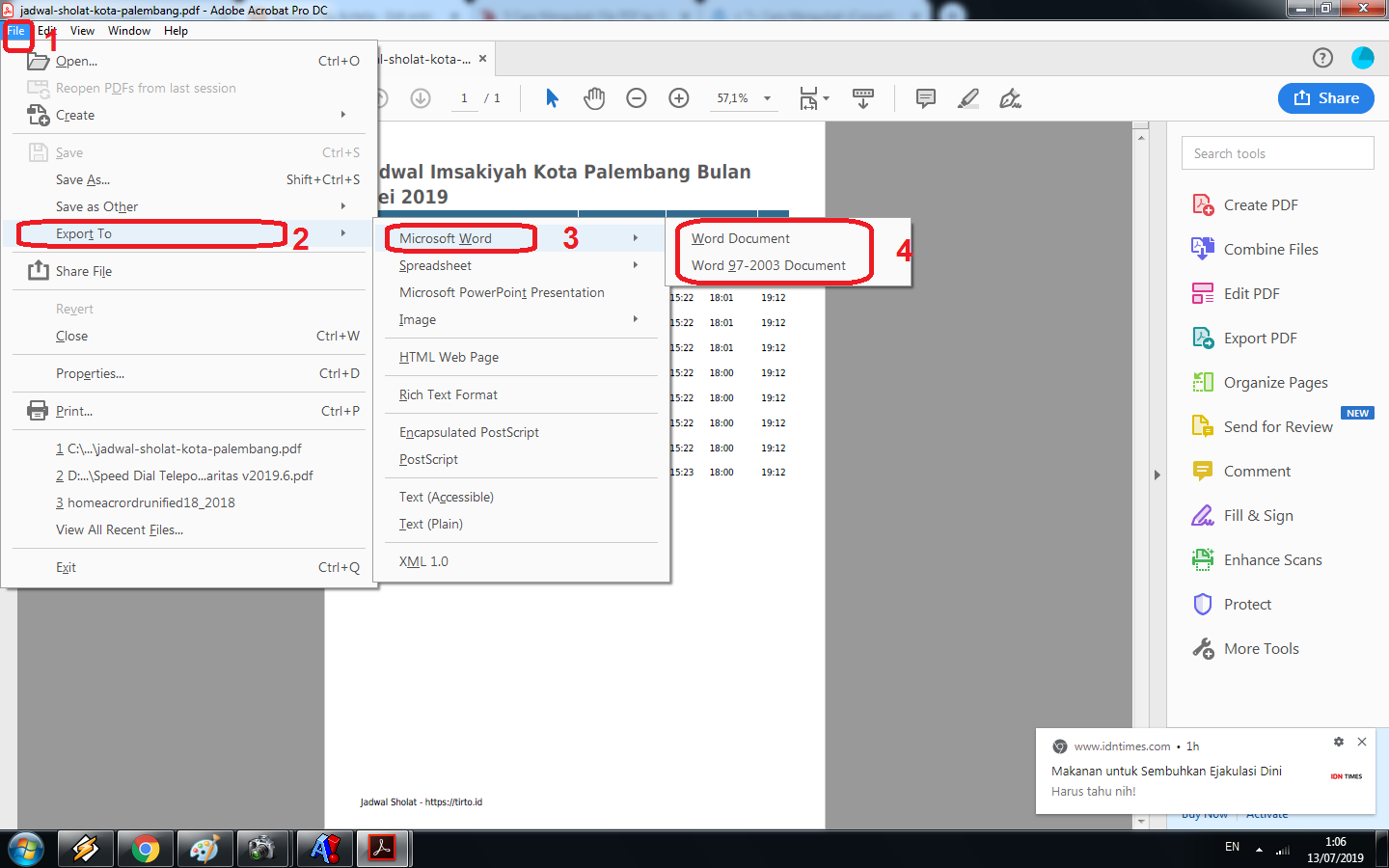Open the sticky note comment tool
The height and width of the screenshot is (868, 1389).
point(925,97)
